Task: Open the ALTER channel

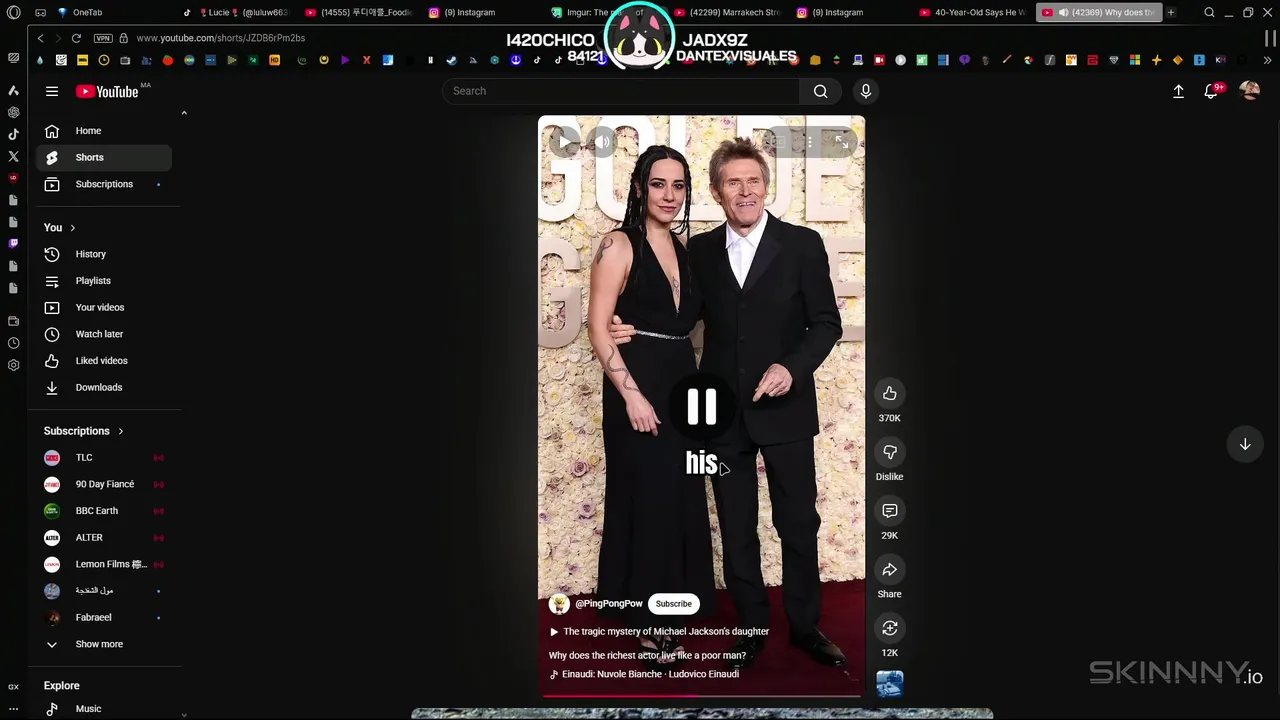Action: point(103,538)
